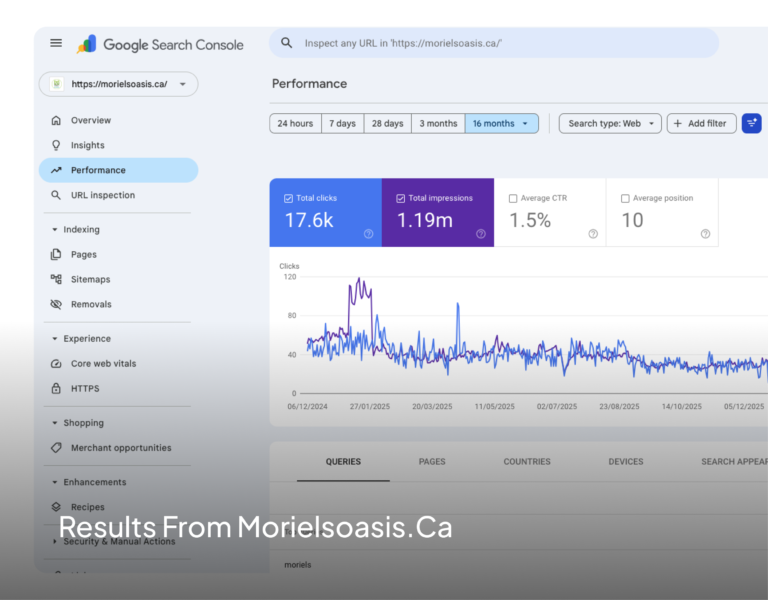Open help icon on Total impressions card
768x600 pixels.
click(x=481, y=234)
